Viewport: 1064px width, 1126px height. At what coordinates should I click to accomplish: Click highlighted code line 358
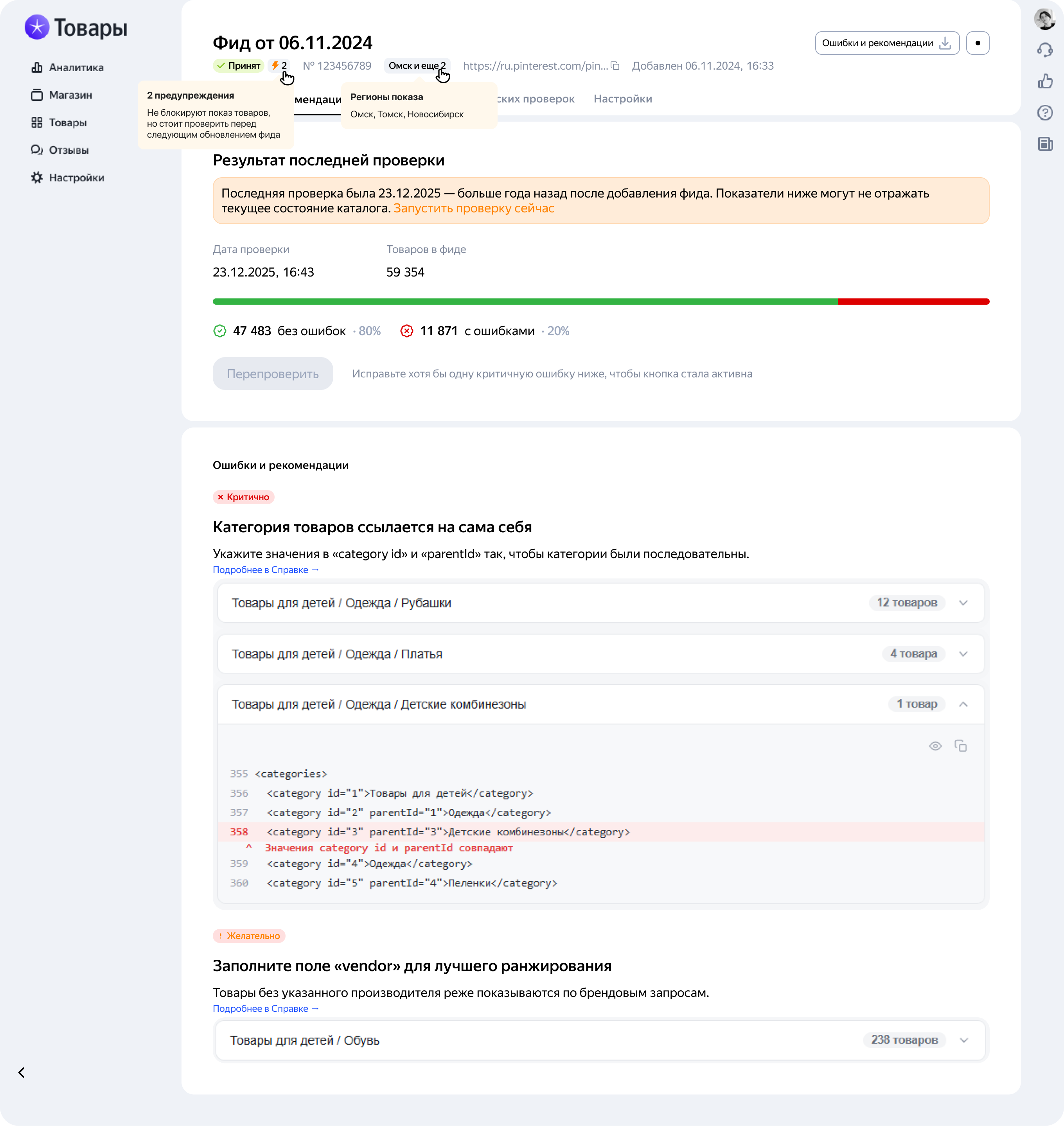click(x=601, y=832)
